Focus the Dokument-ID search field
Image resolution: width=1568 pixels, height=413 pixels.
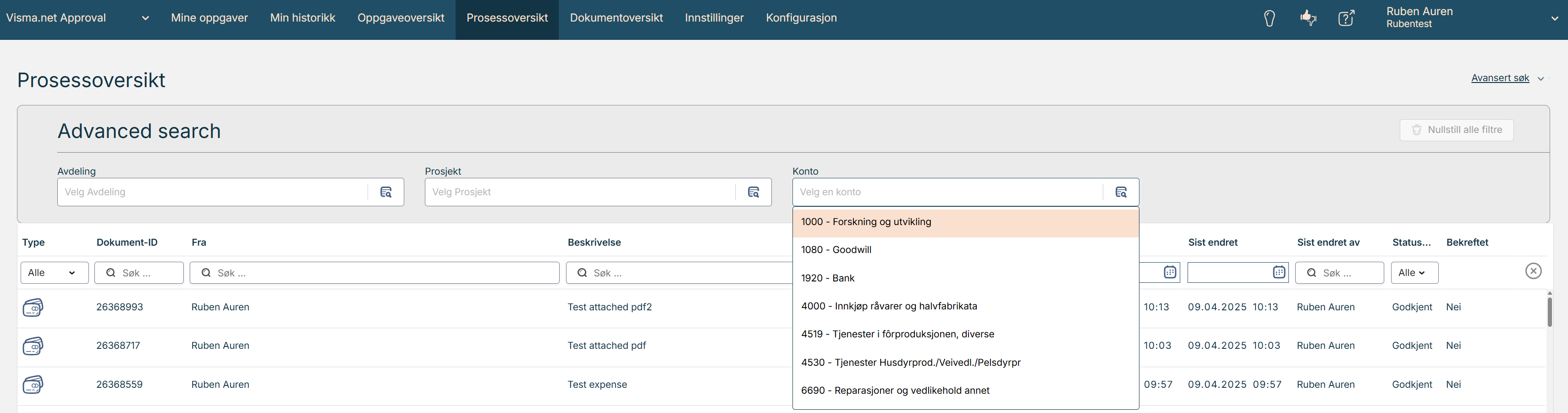pyautogui.click(x=139, y=273)
